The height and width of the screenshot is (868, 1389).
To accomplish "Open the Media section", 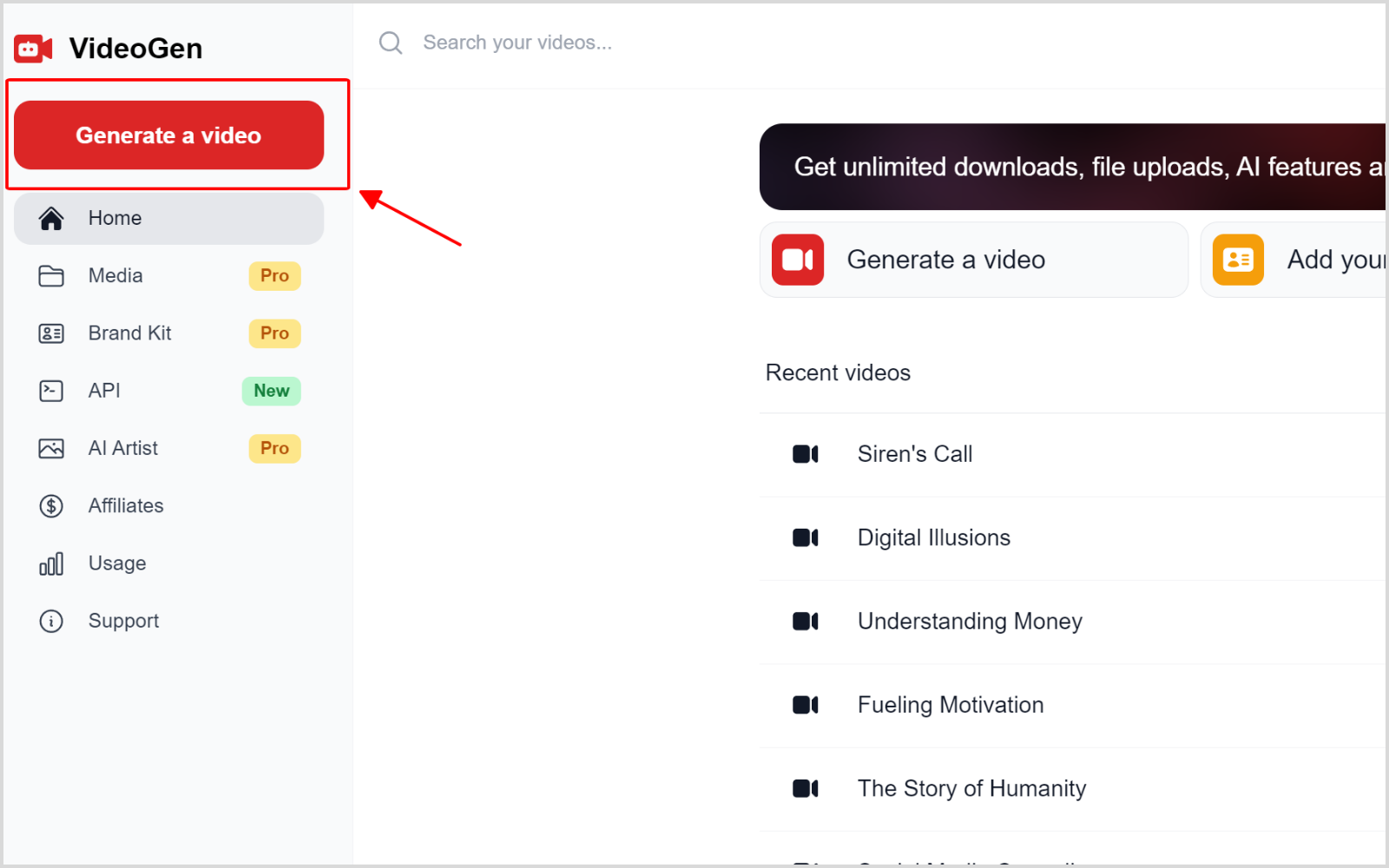I will click(x=169, y=276).
